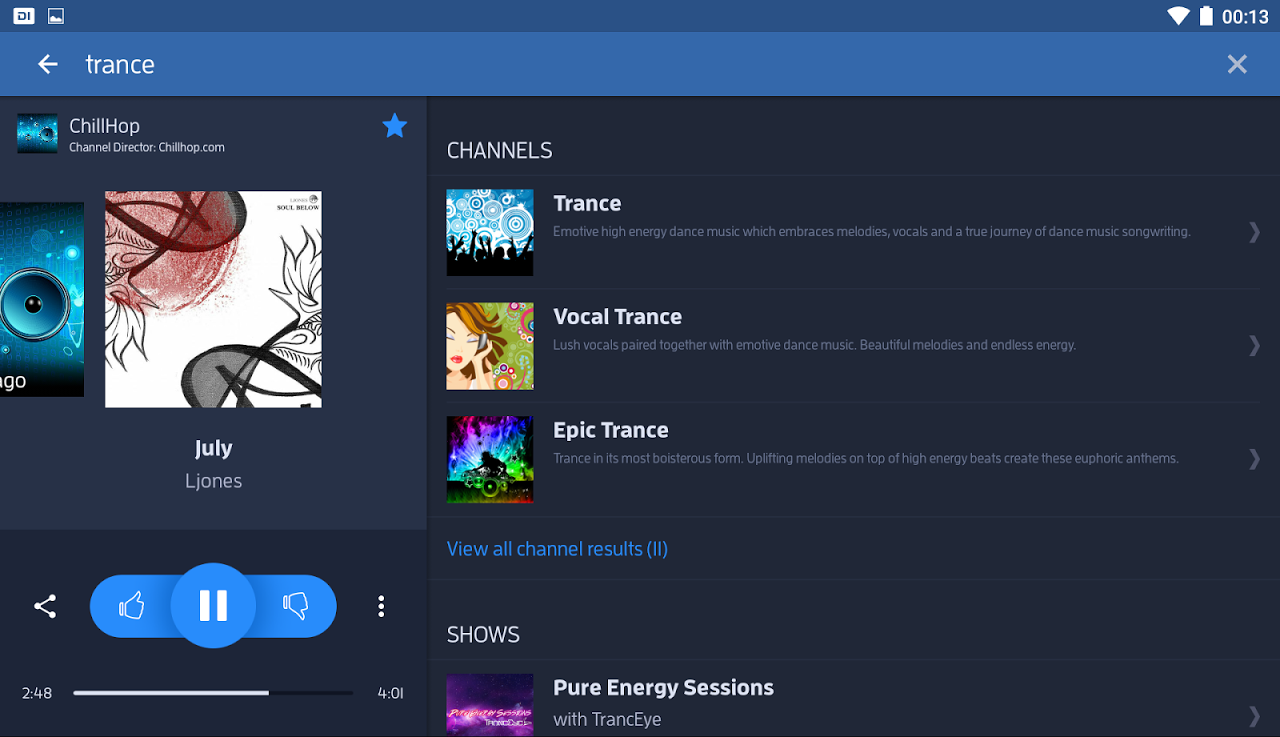Open Pure Energy Sessions show thumbnail
Screen dimensions: 1280x737
[x=490, y=705]
